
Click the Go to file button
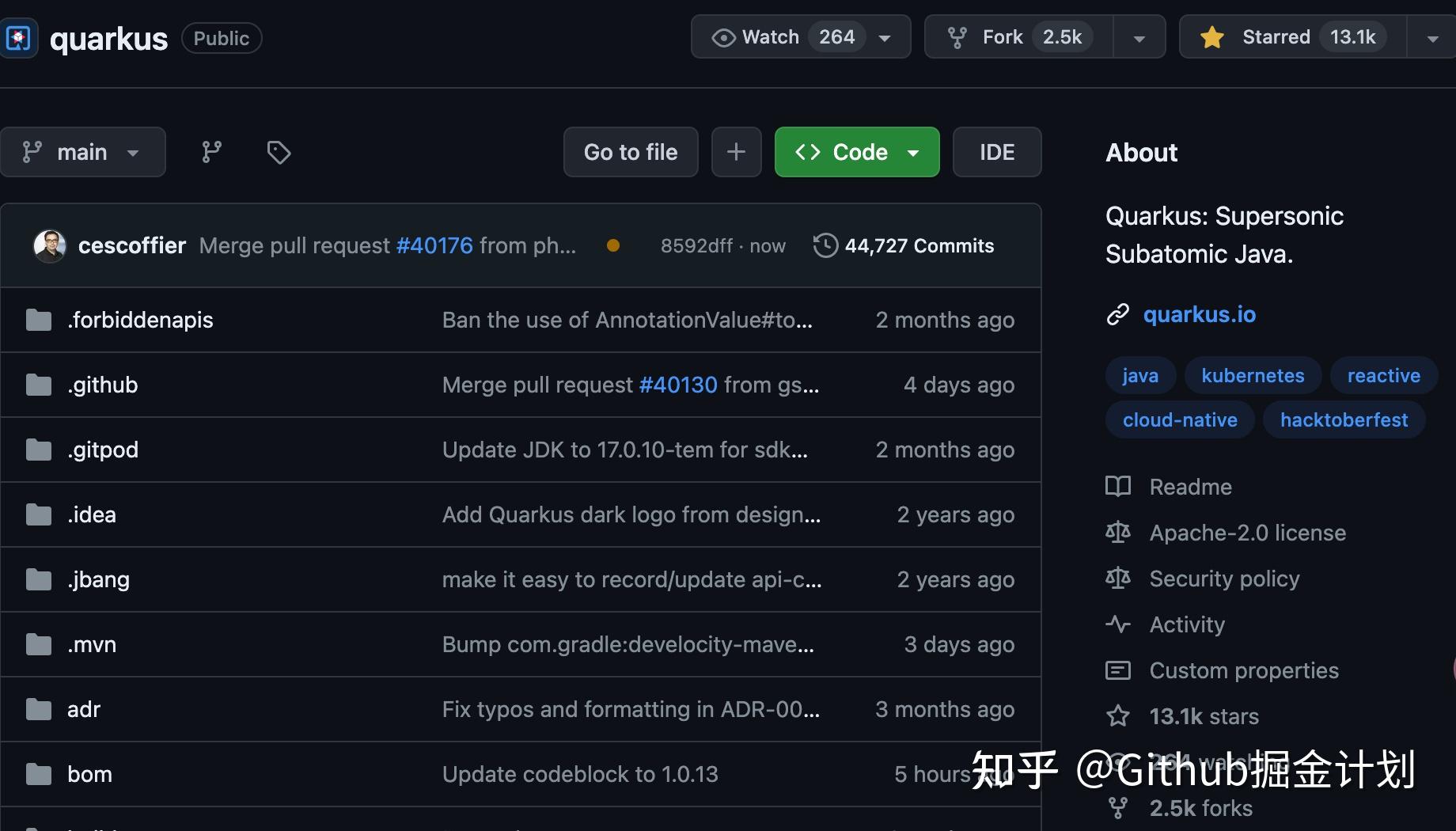[x=631, y=152]
